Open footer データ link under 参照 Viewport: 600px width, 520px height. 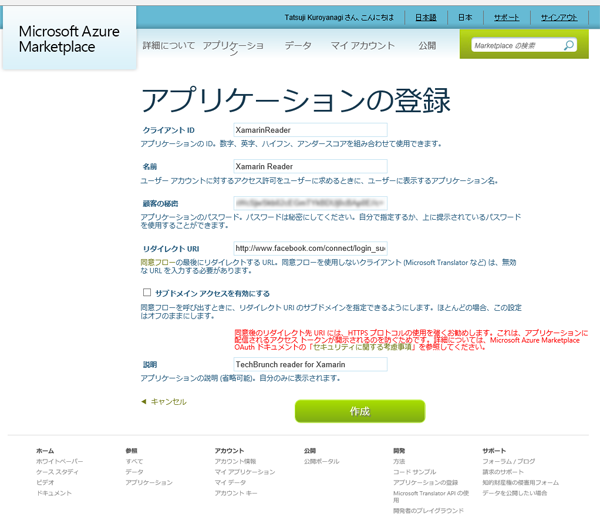click(x=134, y=472)
